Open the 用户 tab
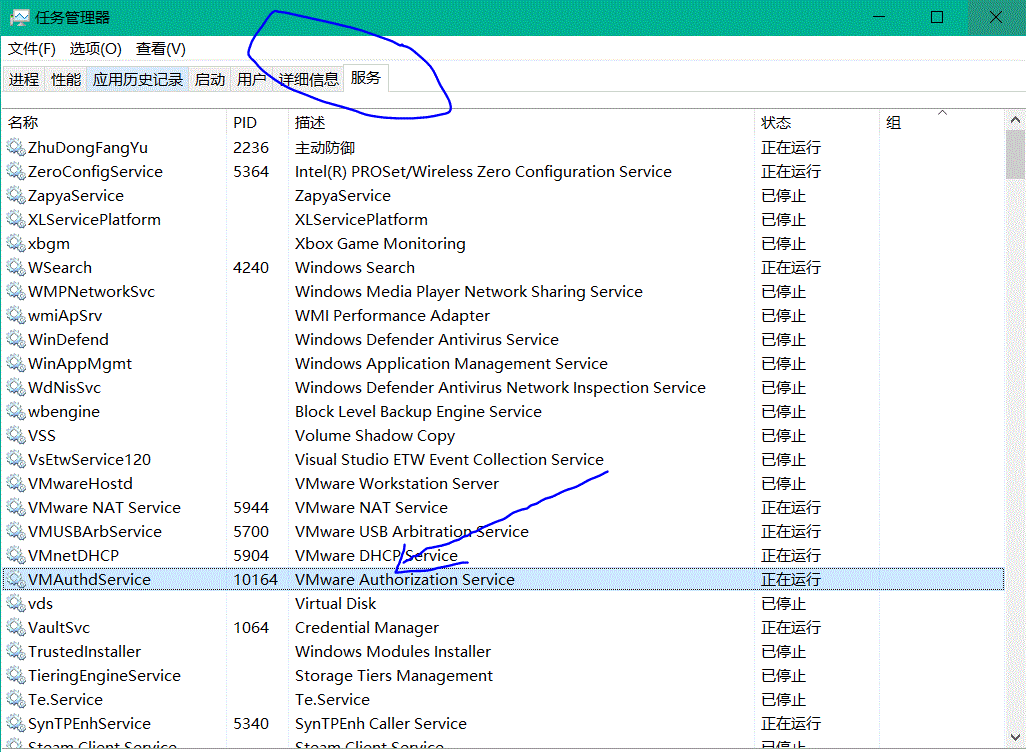 point(251,80)
